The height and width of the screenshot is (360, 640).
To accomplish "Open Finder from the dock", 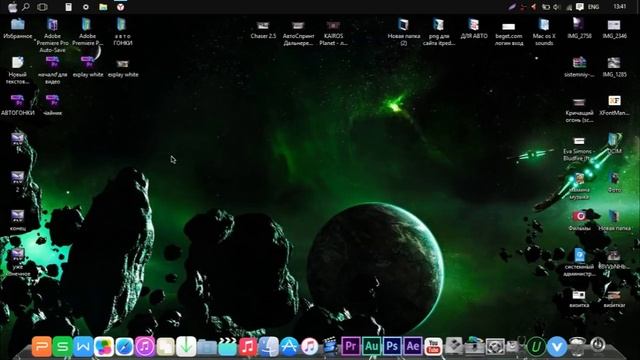I will (x=269, y=347).
